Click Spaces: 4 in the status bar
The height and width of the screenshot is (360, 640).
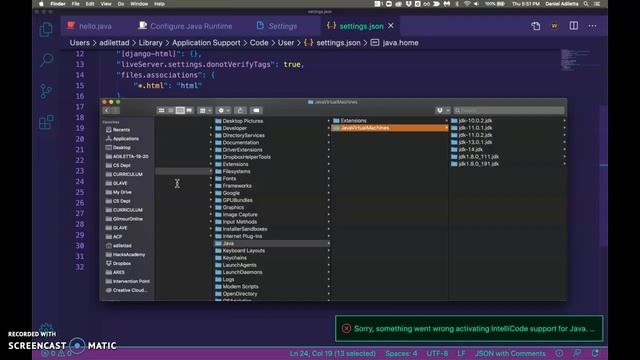(x=401, y=353)
